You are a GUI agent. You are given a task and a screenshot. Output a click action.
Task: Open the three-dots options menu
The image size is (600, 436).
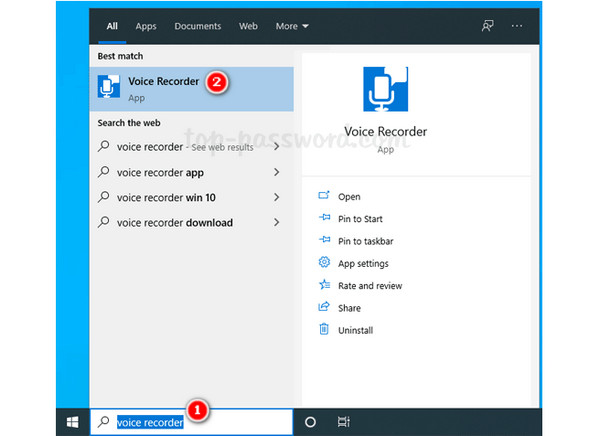click(x=517, y=26)
